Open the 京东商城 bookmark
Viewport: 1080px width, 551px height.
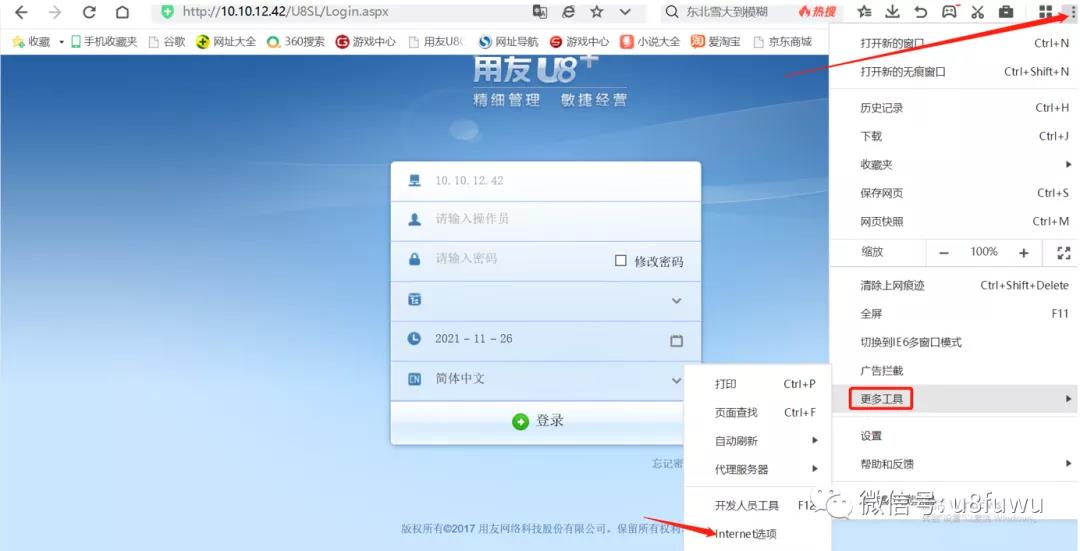tap(782, 41)
